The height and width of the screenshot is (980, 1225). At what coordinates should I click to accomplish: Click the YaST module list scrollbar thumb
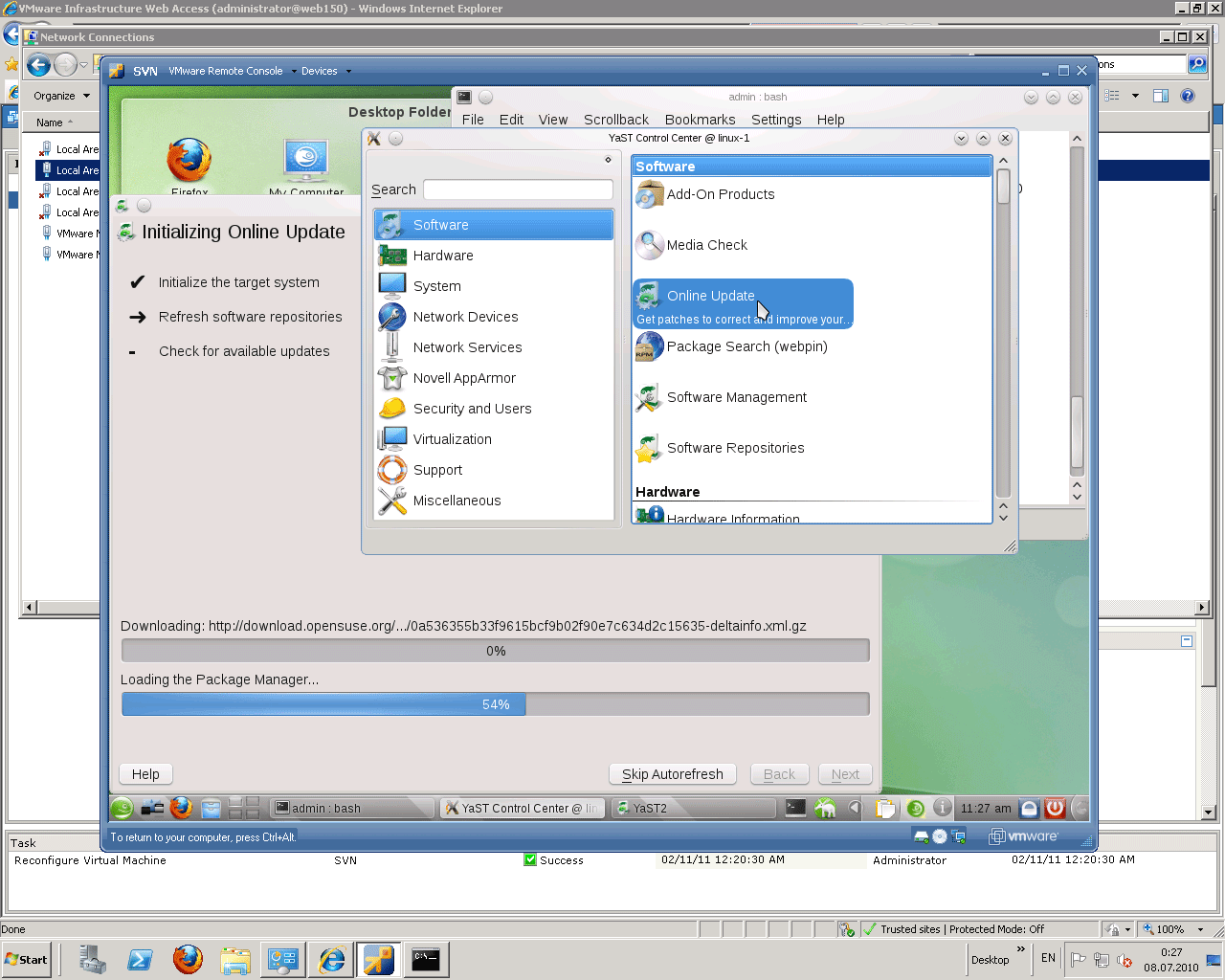[x=1003, y=187]
